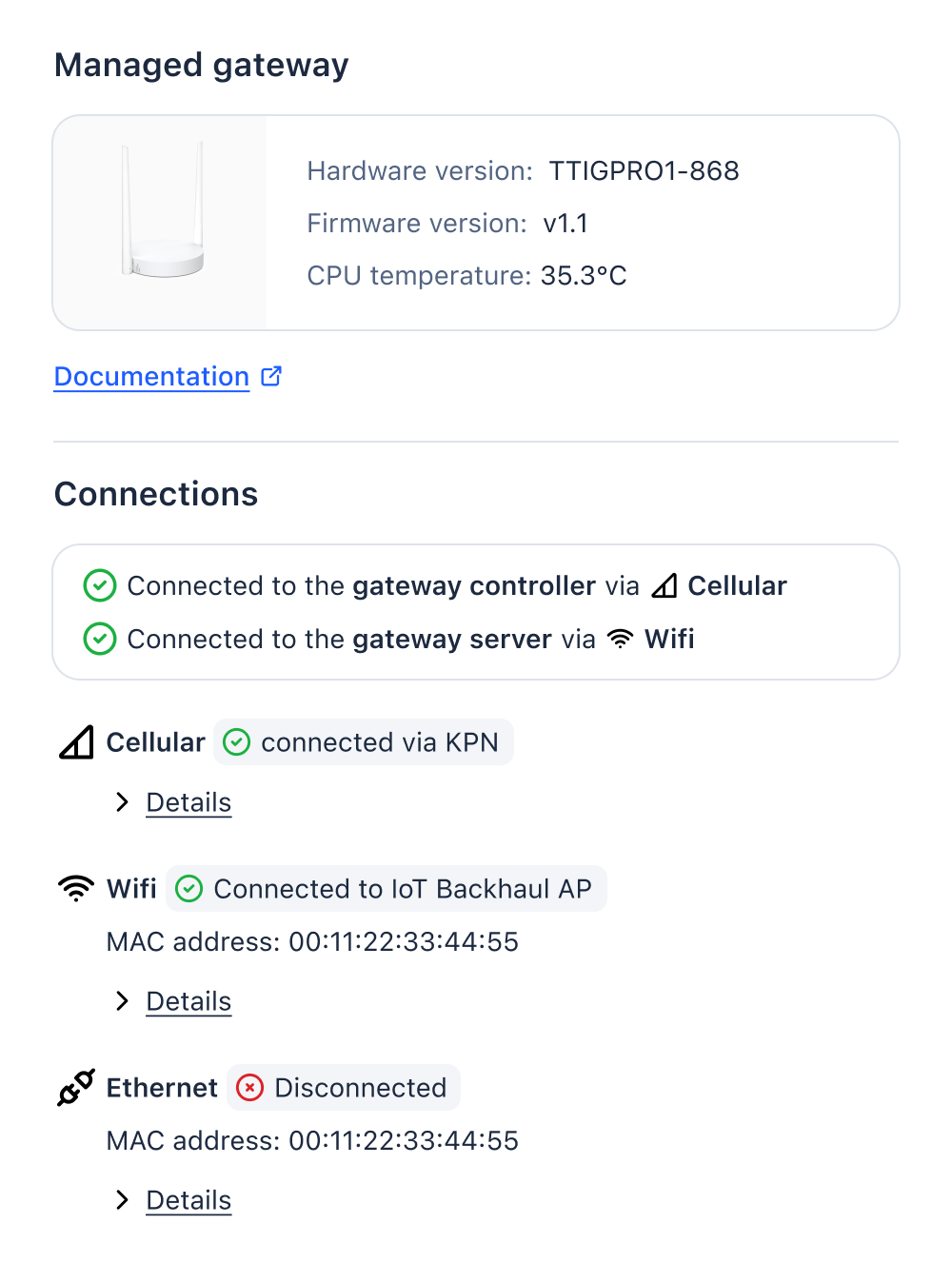952x1283 pixels.
Task: Click the large Wifi section icon
Action: (76, 889)
